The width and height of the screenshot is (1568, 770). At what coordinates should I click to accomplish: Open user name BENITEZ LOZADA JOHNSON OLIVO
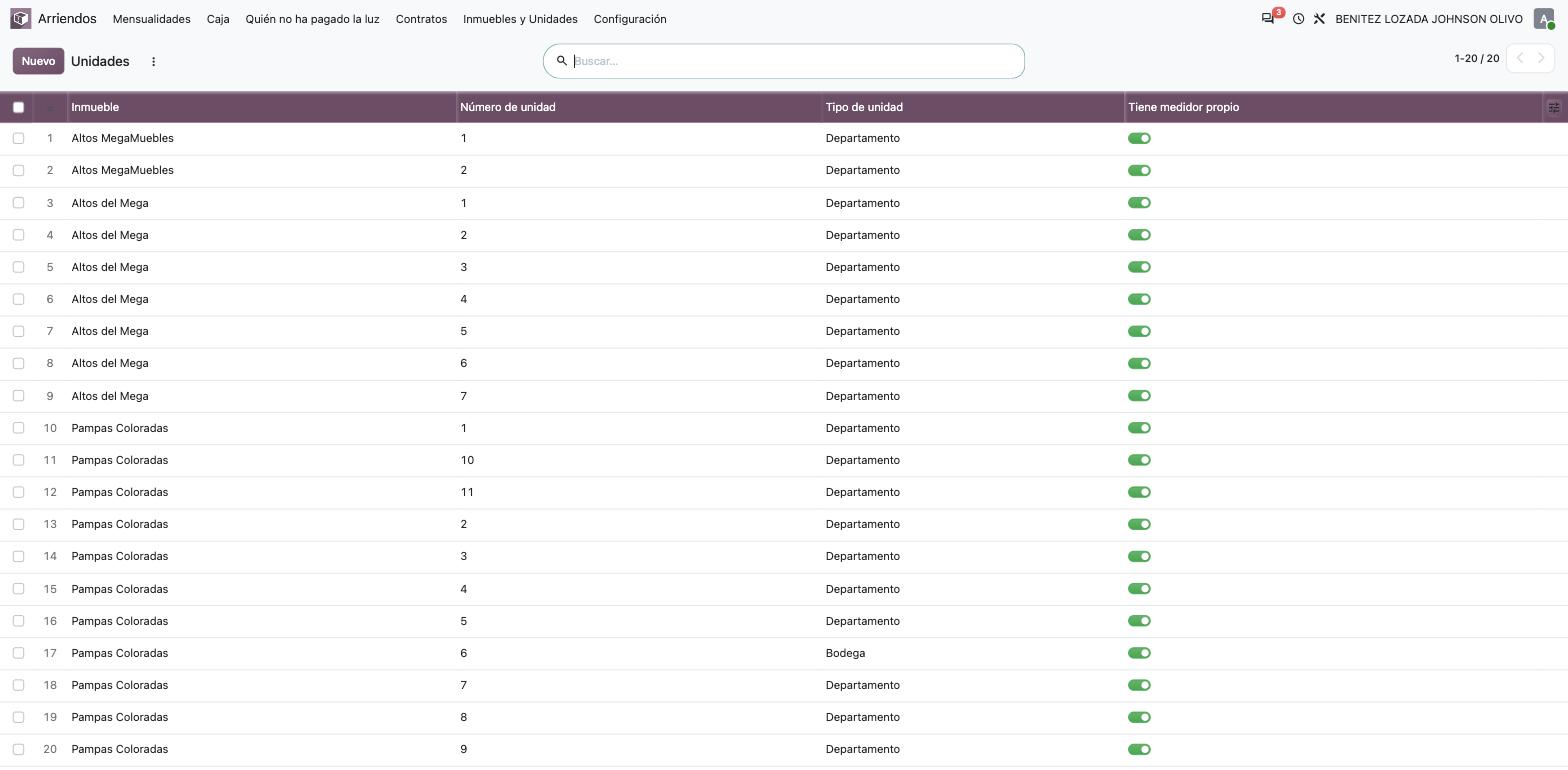(1429, 19)
